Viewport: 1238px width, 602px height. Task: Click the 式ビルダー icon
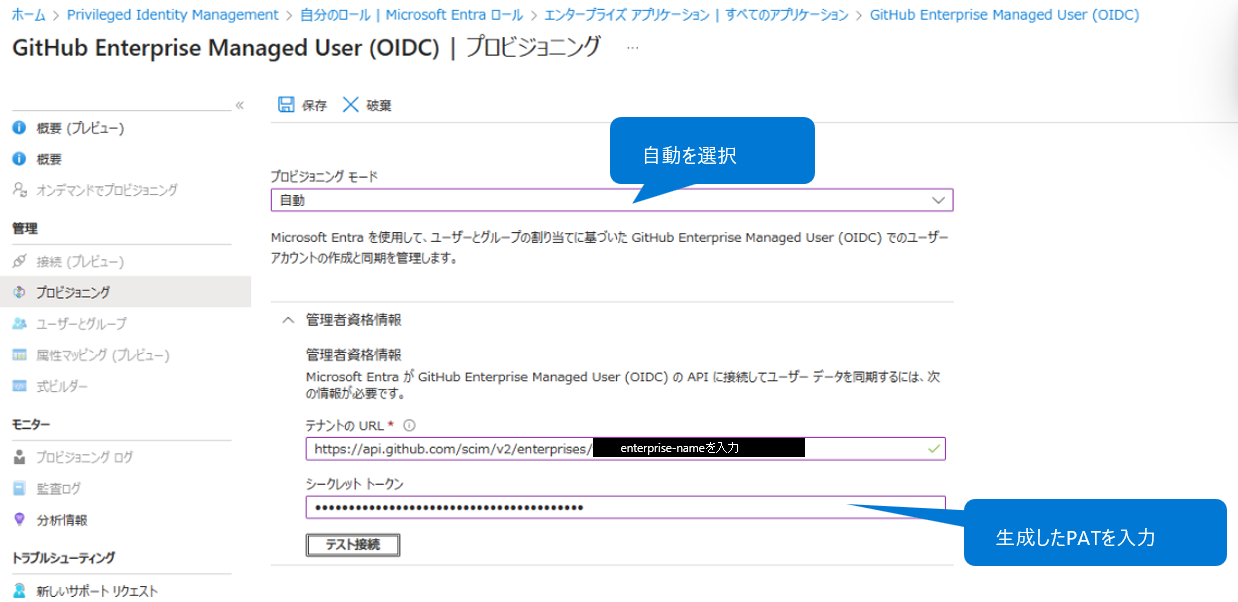(19, 386)
